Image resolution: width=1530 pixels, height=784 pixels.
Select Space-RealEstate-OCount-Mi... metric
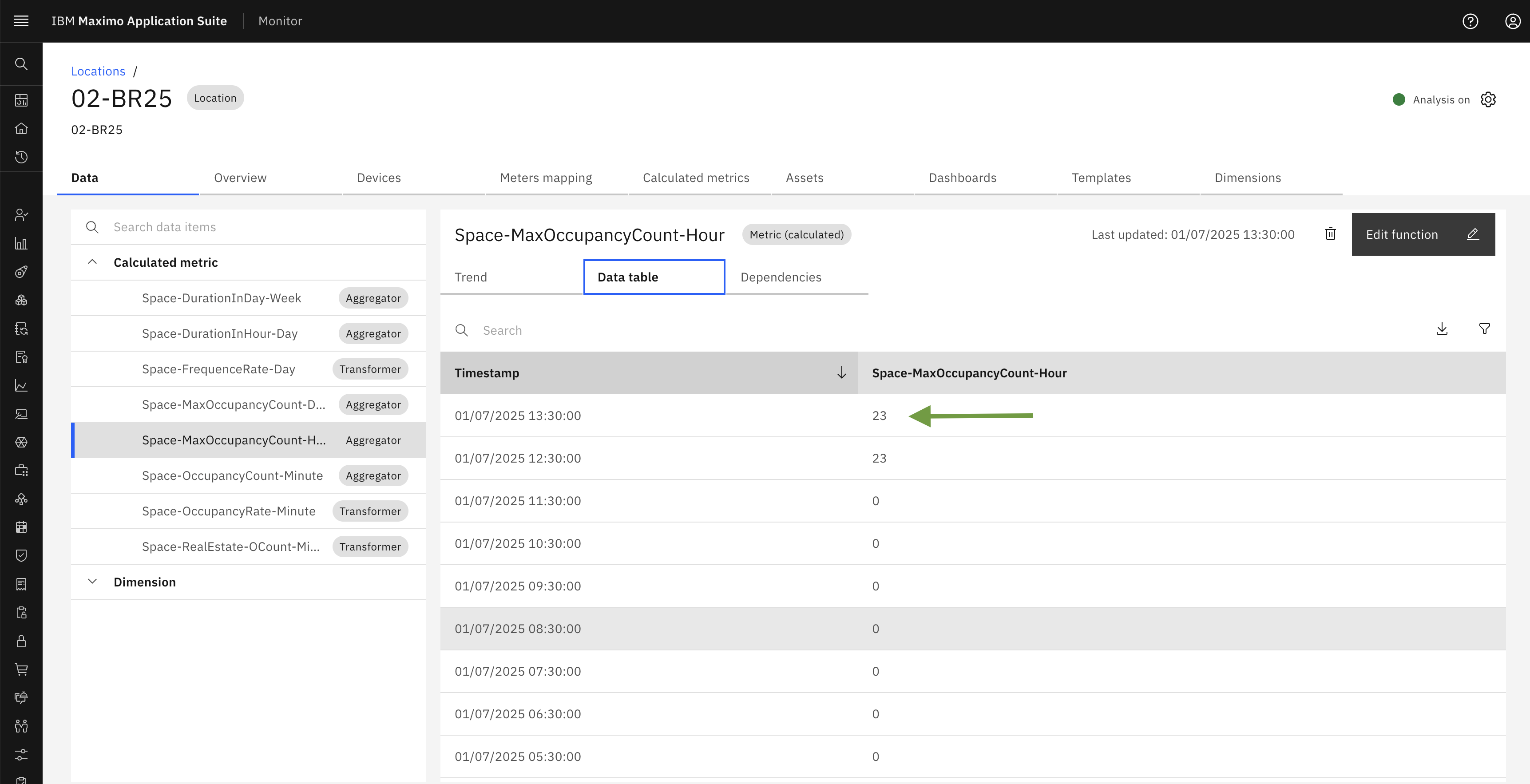click(x=248, y=546)
